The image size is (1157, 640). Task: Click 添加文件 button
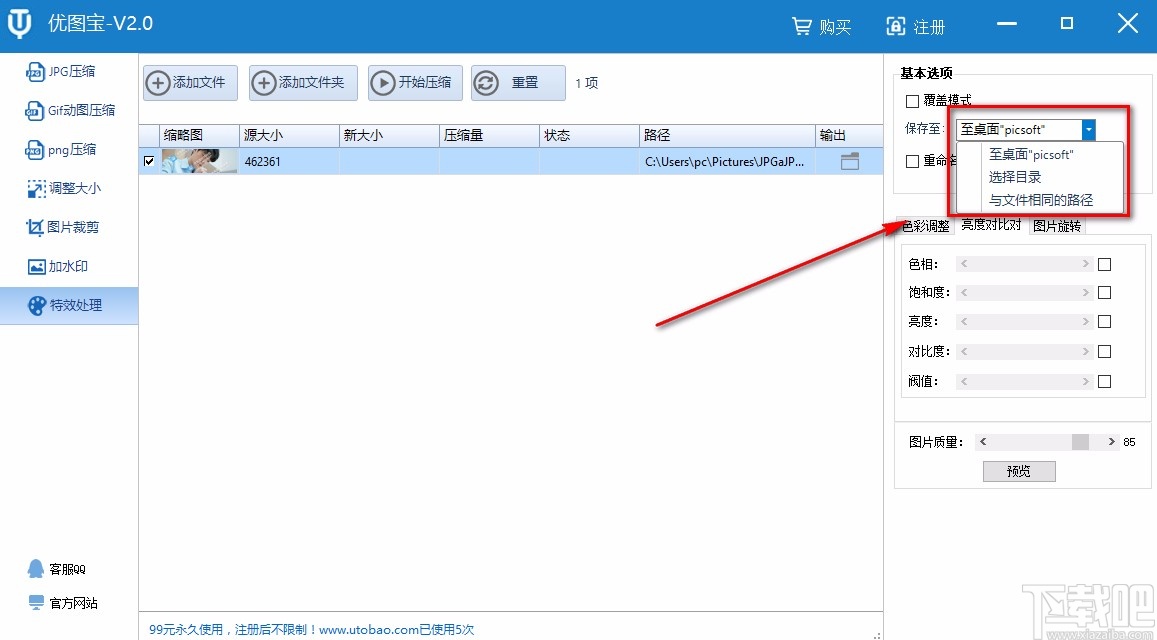[190, 83]
